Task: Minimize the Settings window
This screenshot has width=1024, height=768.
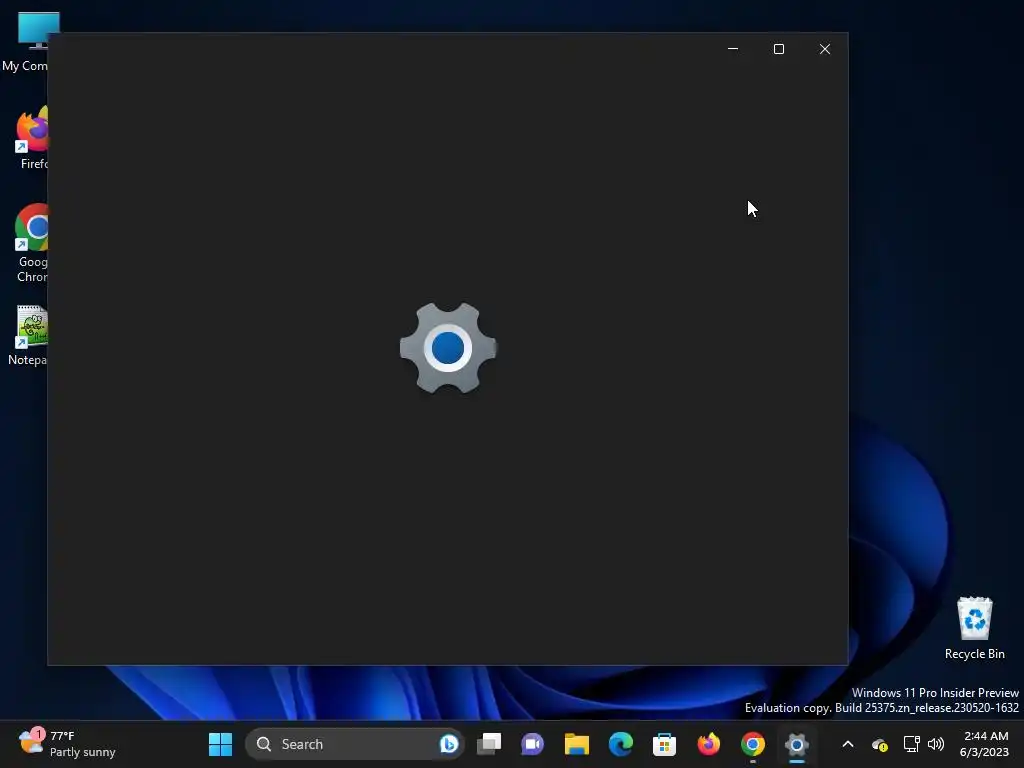Action: pos(733,49)
